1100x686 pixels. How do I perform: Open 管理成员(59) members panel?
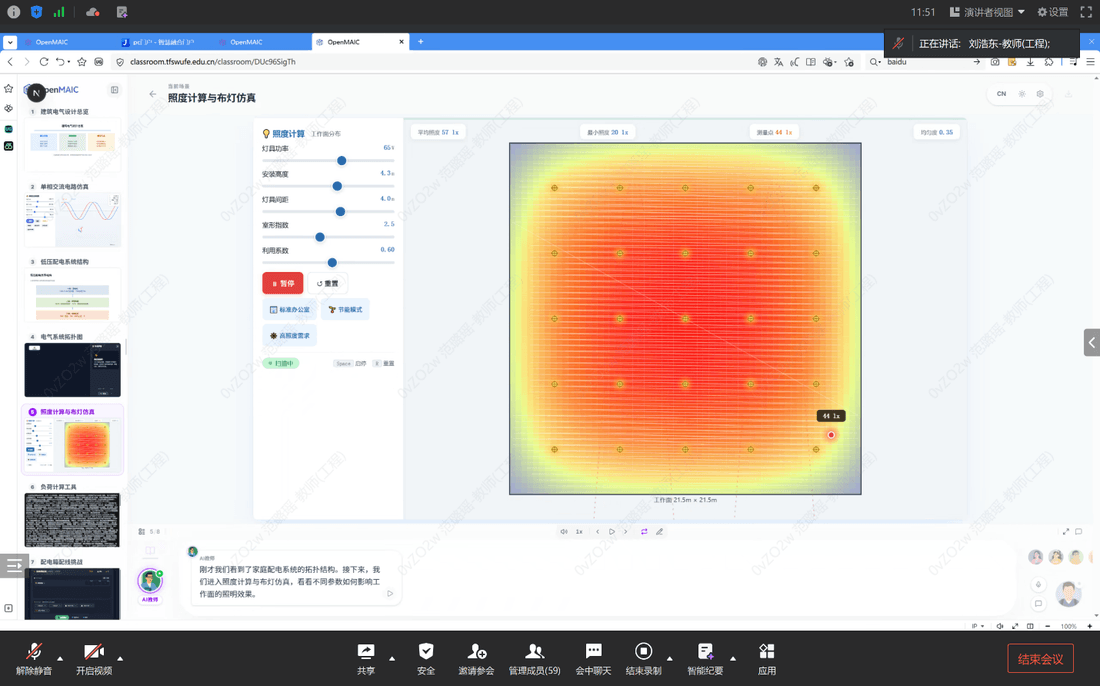point(535,659)
